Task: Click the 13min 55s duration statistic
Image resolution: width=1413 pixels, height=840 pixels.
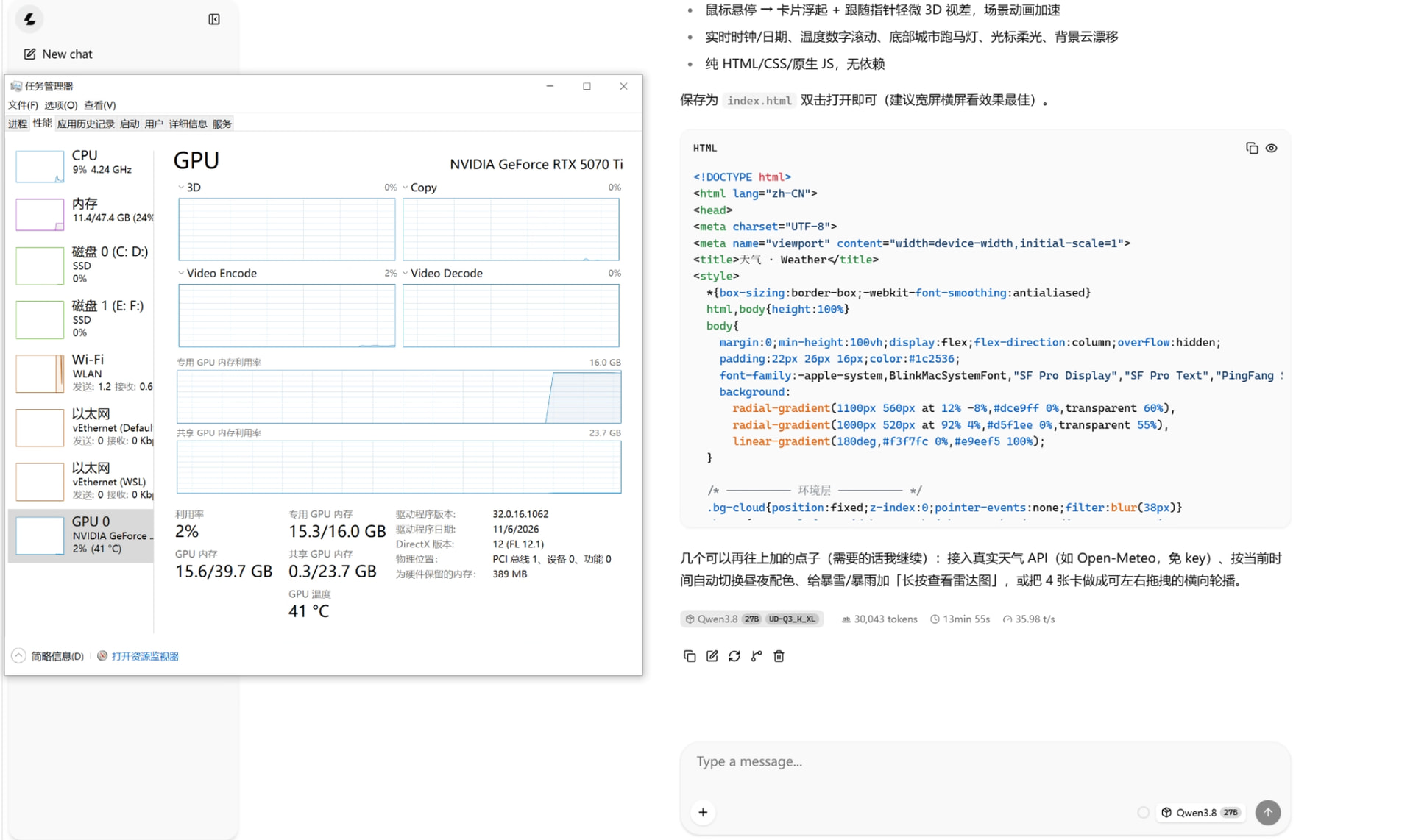Action: (960, 619)
